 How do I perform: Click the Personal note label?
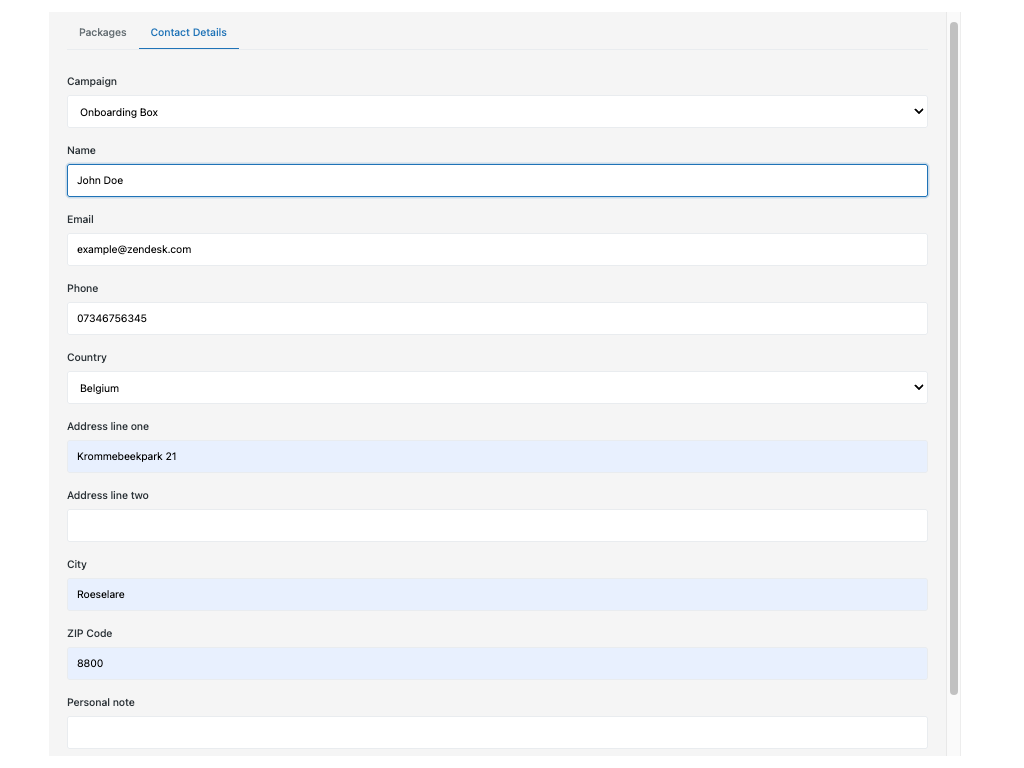pos(101,702)
